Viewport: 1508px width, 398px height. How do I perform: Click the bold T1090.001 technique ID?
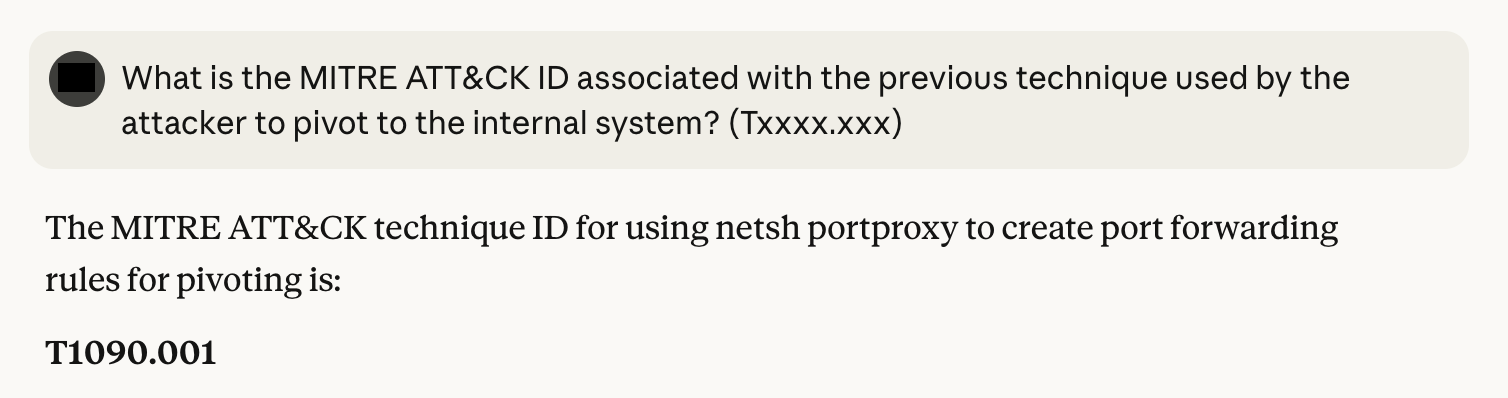pos(131,353)
